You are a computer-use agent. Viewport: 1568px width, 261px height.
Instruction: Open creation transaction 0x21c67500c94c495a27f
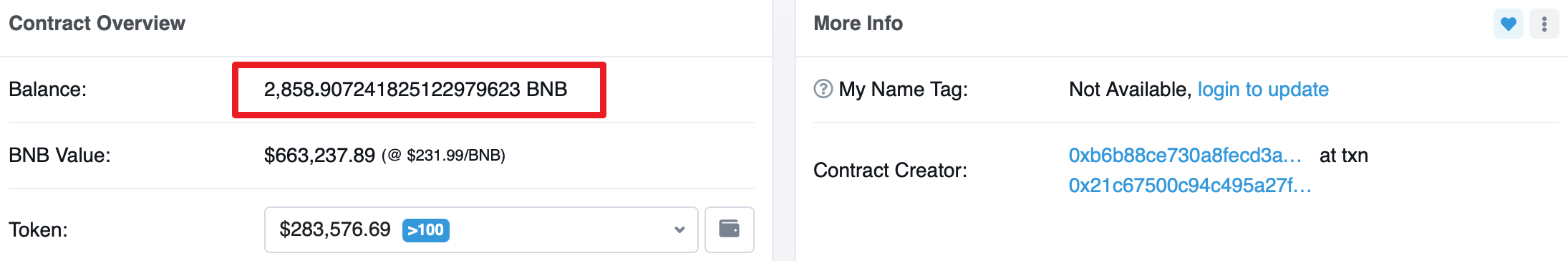1190,186
